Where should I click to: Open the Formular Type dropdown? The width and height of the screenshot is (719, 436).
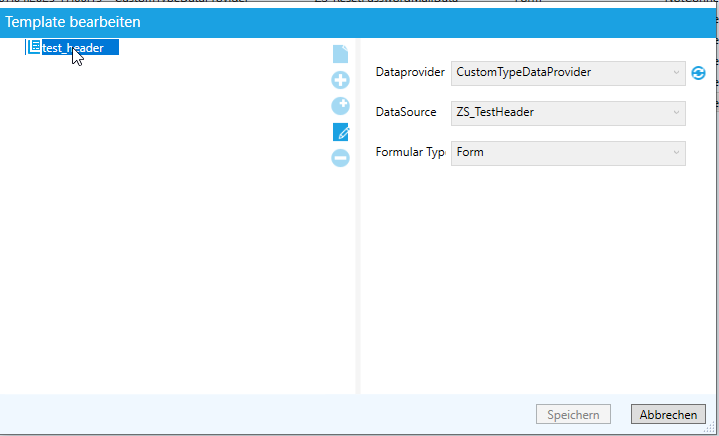pyautogui.click(x=568, y=153)
